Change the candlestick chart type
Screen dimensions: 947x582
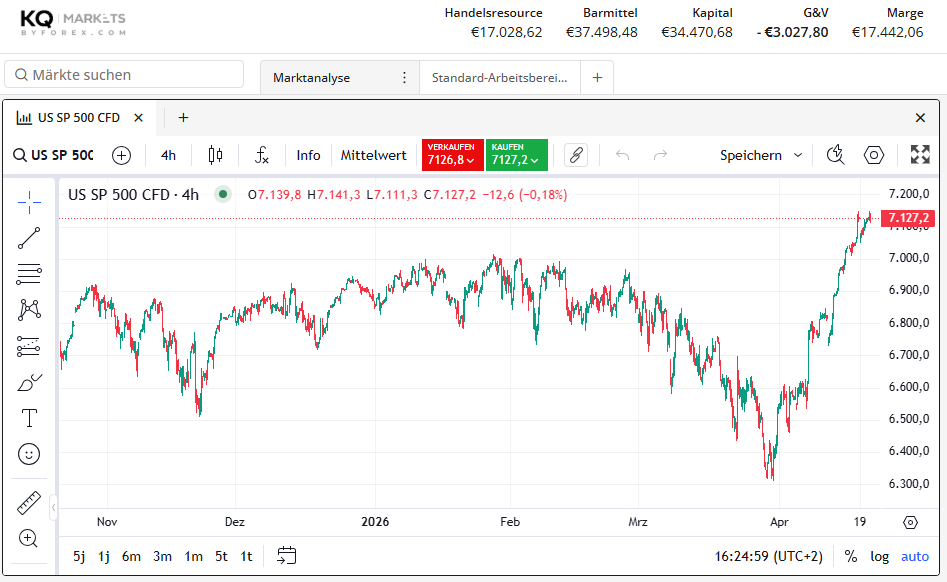click(215, 155)
